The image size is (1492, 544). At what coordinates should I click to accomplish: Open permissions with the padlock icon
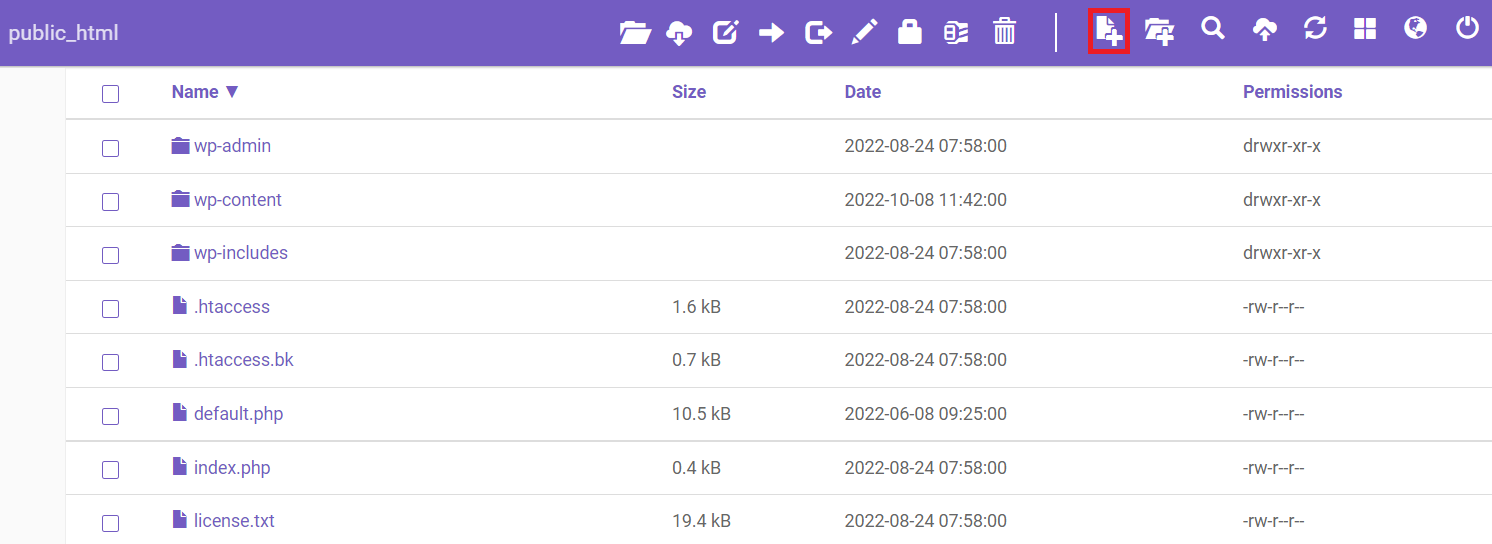pos(909,32)
